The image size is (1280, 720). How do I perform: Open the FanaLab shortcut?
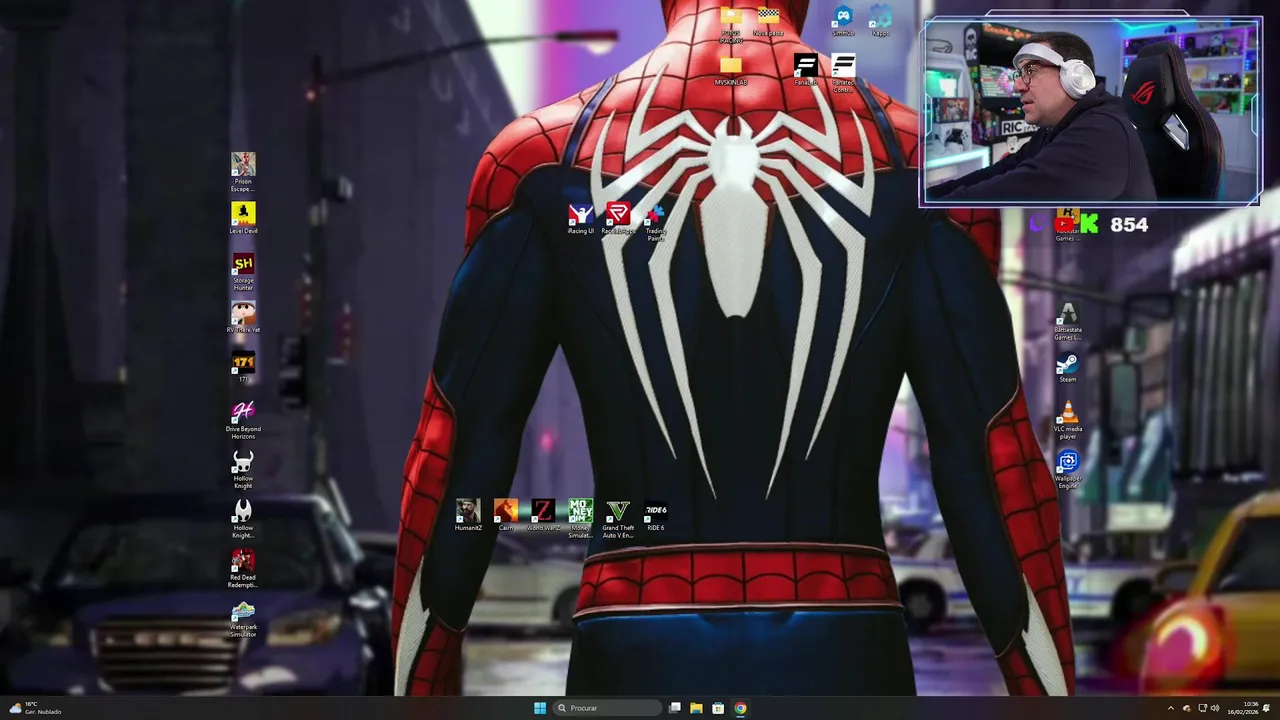pos(805,71)
